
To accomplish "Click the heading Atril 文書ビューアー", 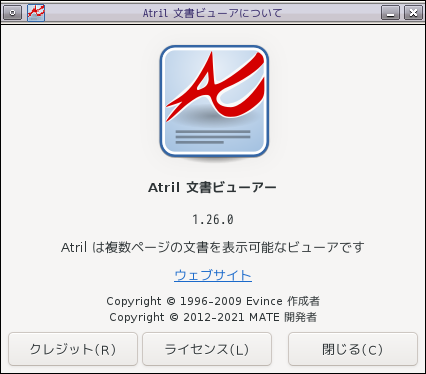I will (212, 187).
